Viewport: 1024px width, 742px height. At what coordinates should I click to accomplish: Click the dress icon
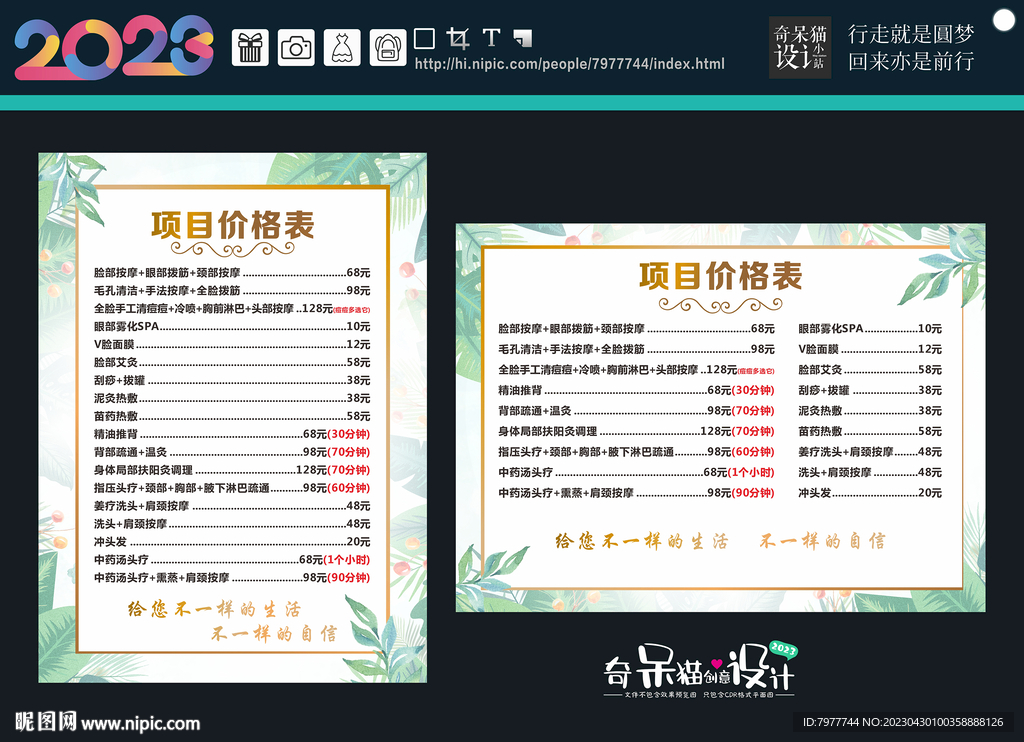coord(342,47)
